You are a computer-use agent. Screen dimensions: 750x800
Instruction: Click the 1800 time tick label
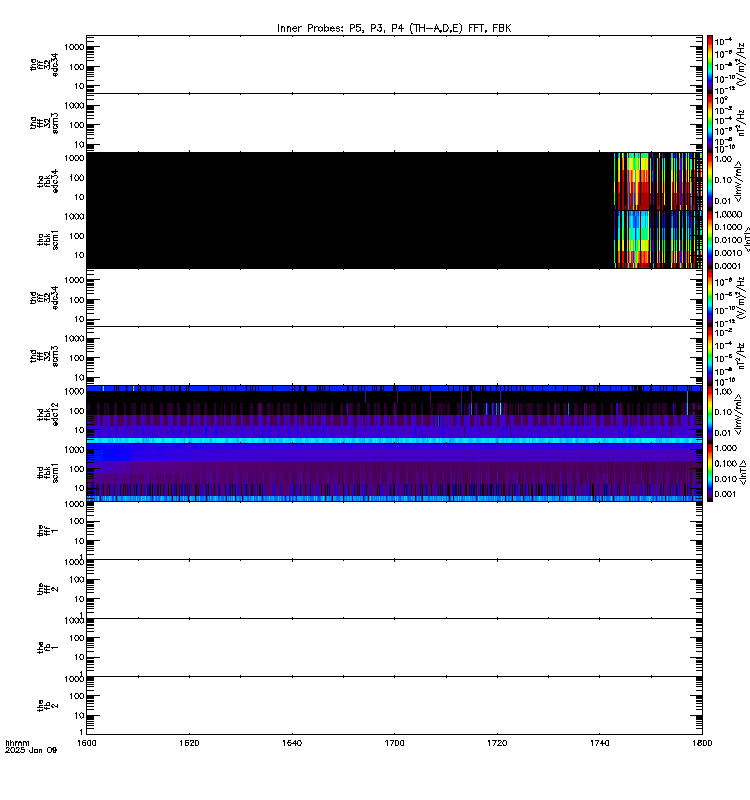point(703,743)
